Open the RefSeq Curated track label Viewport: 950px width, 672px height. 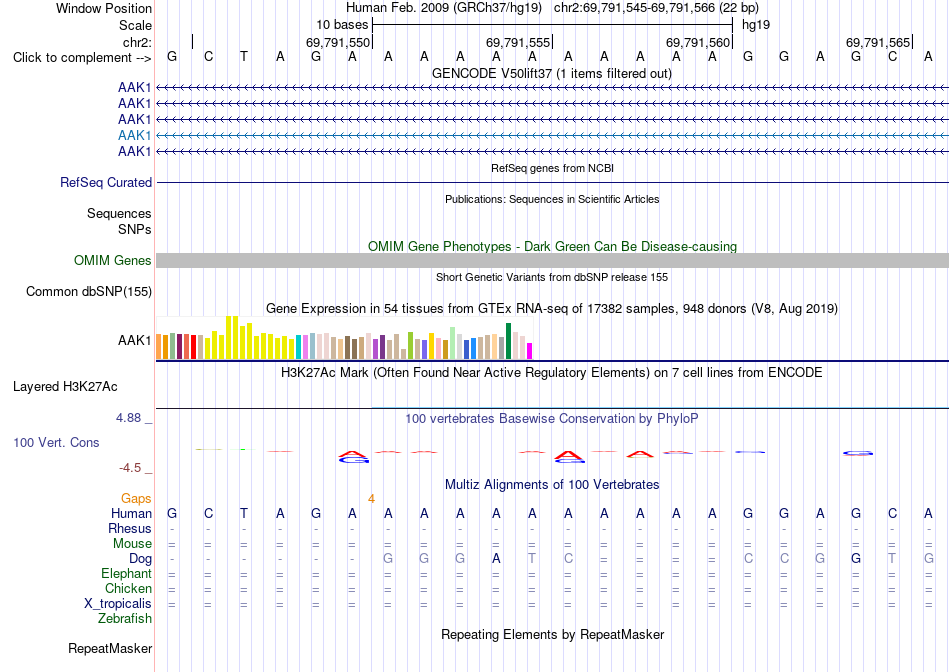(x=106, y=182)
